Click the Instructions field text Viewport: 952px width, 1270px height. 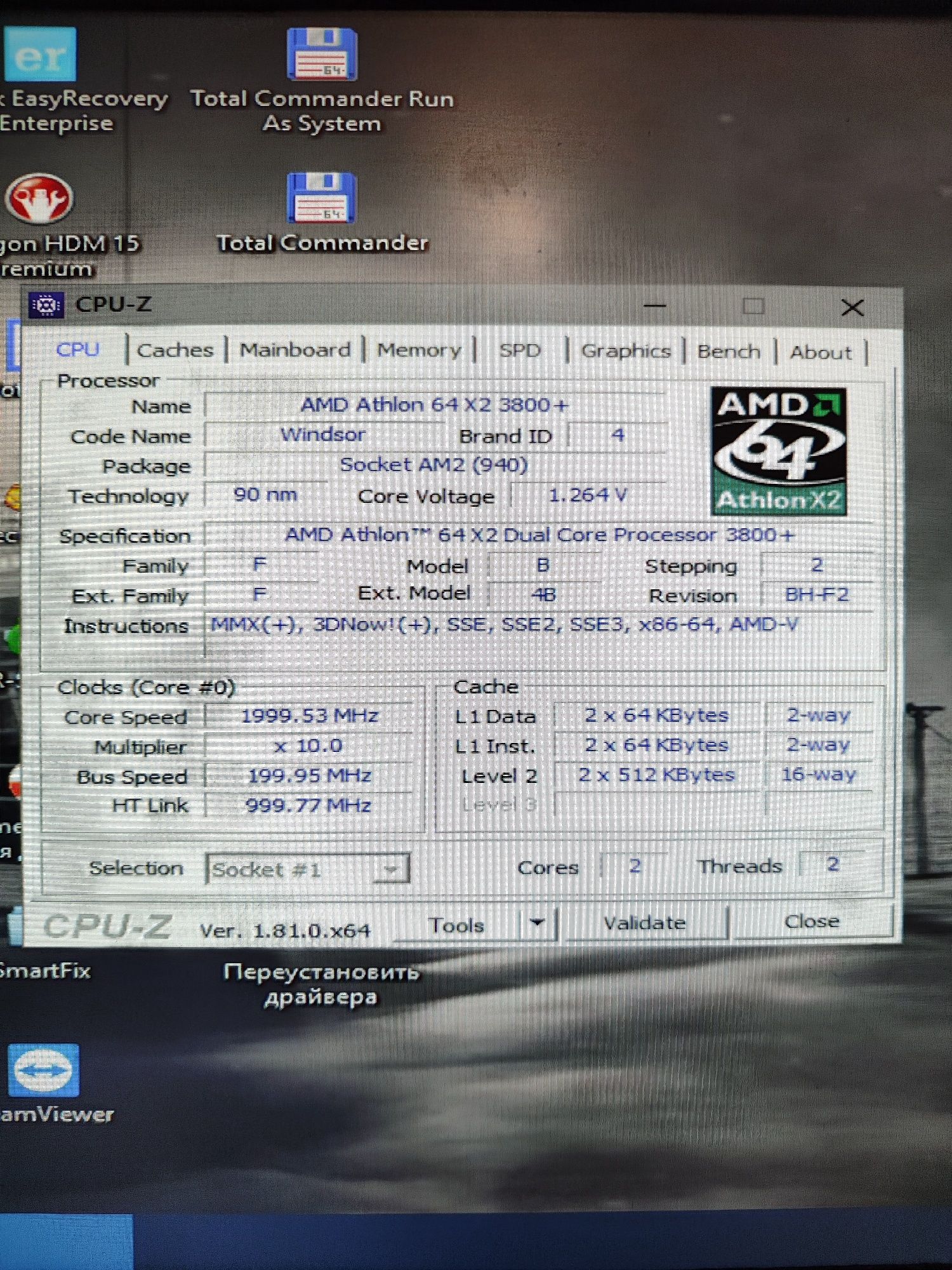(x=505, y=625)
